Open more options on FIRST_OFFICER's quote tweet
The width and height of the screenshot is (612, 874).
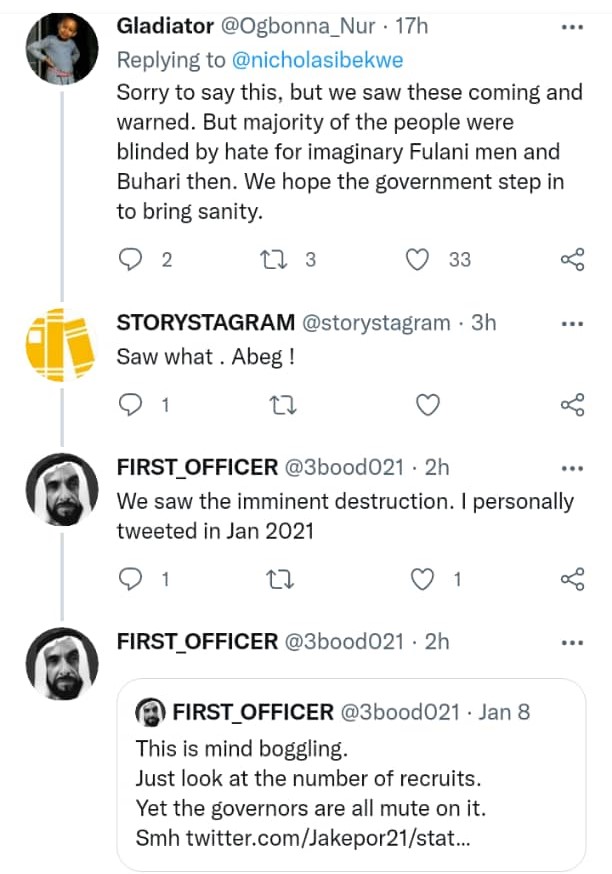pos(572,641)
